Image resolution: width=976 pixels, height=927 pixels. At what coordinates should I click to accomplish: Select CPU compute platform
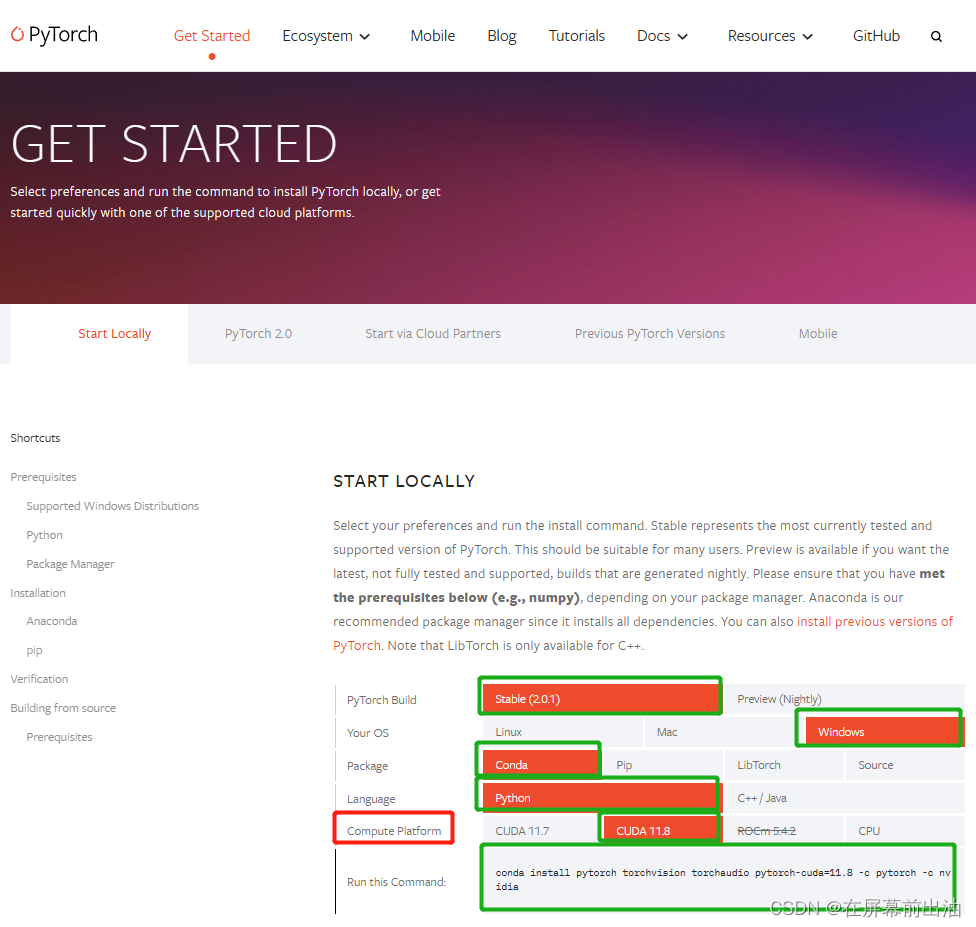(905, 831)
